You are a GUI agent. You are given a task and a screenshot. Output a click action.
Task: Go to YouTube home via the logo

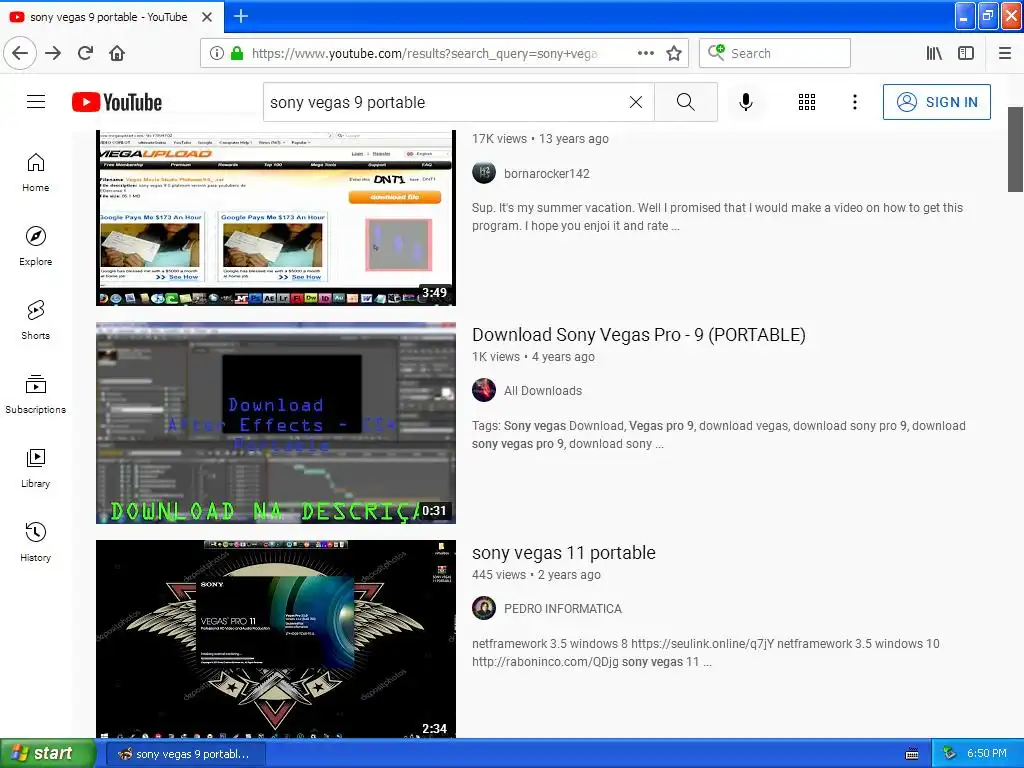[x=117, y=103]
